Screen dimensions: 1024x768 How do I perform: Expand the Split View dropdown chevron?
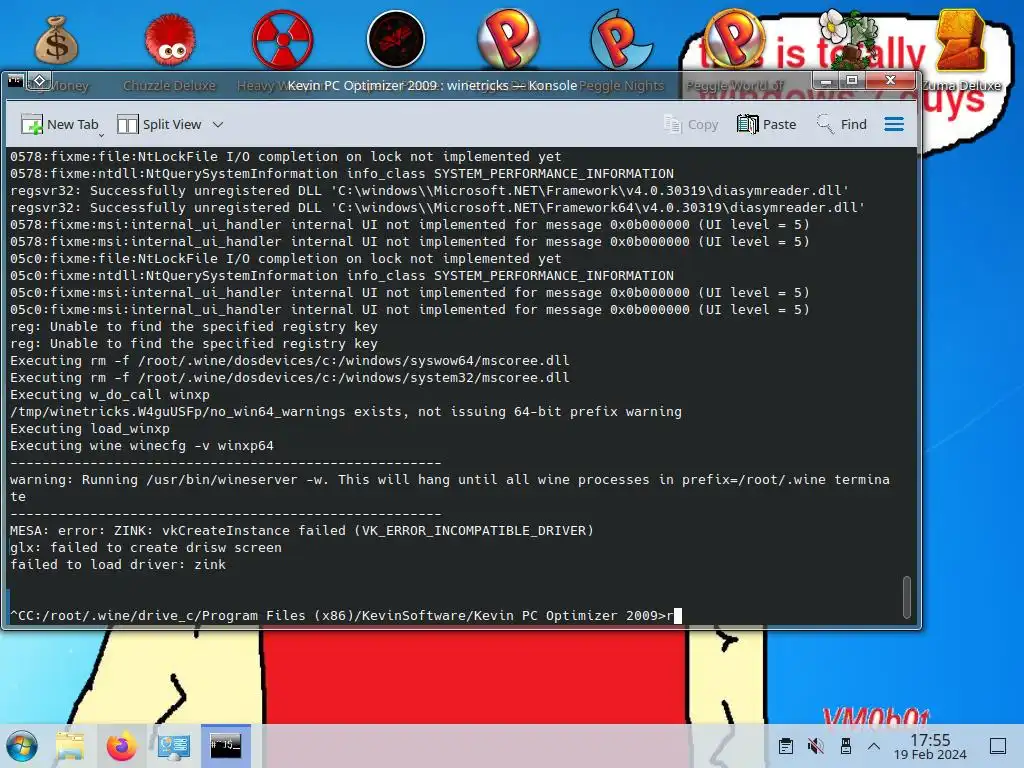pos(218,124)
